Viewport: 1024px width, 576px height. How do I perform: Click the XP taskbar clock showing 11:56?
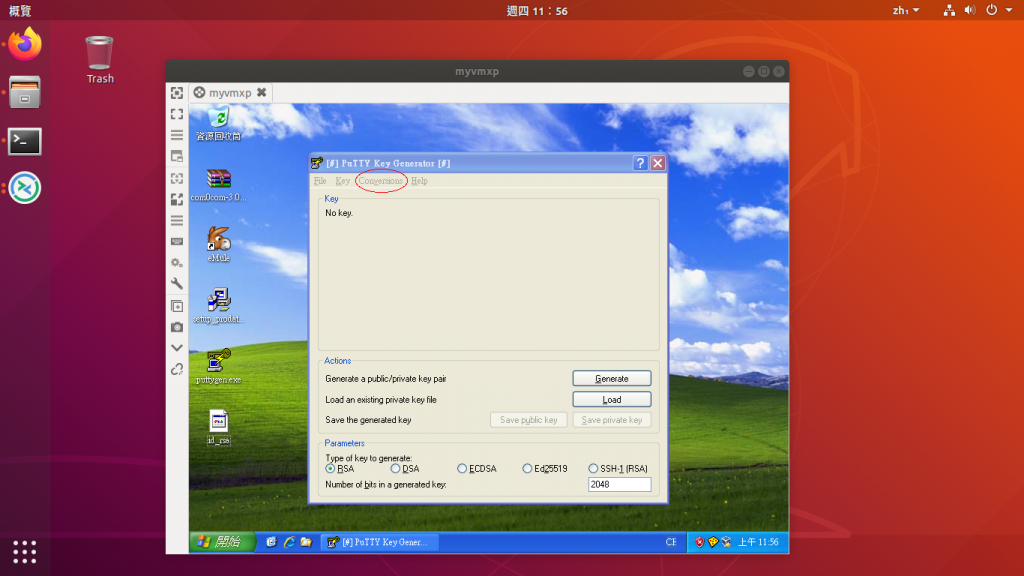pyautogui.click(x=758, y=542)
